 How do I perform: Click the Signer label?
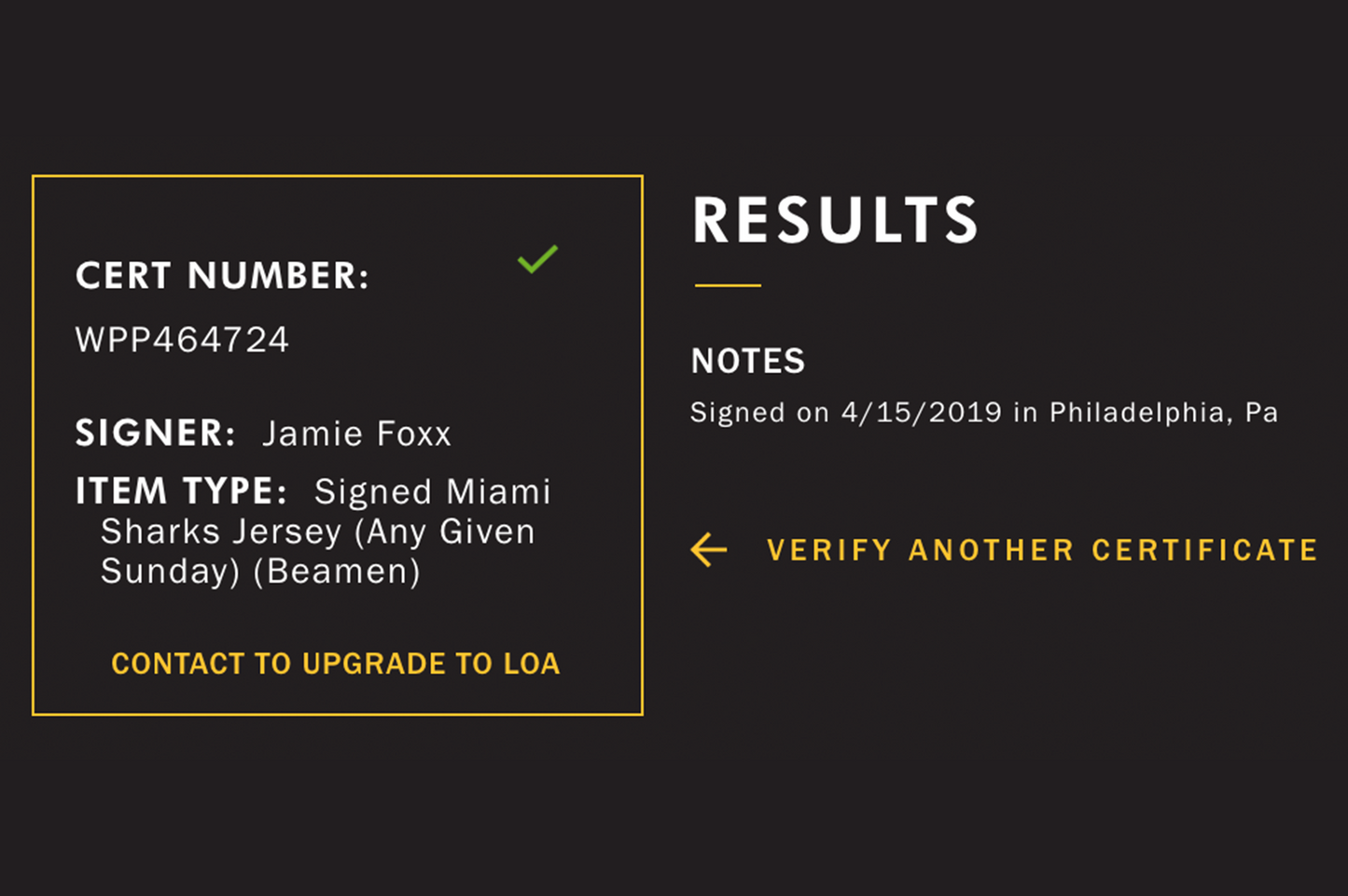(155, 434)
